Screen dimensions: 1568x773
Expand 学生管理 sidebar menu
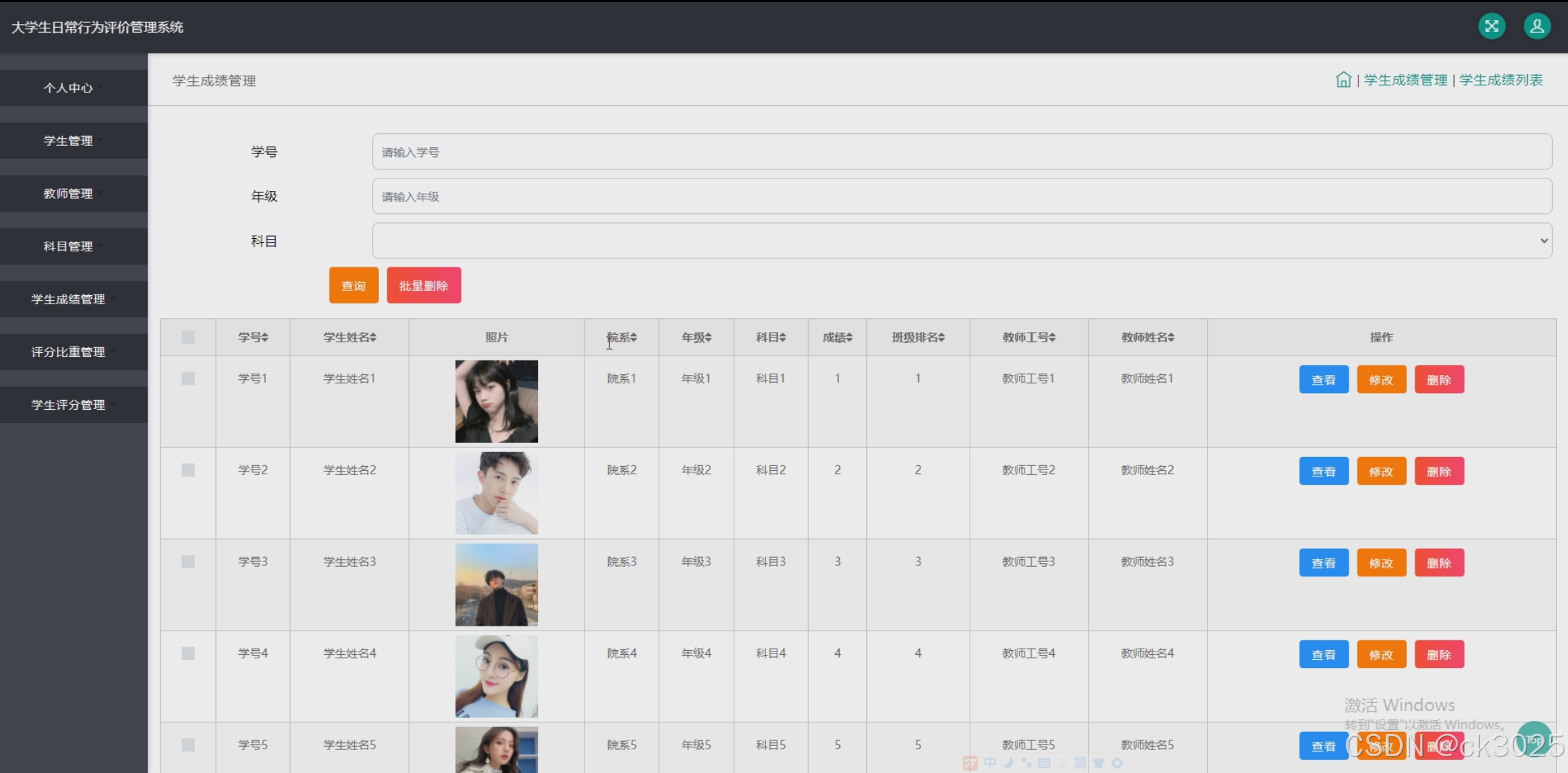click(x=69, y=141)
